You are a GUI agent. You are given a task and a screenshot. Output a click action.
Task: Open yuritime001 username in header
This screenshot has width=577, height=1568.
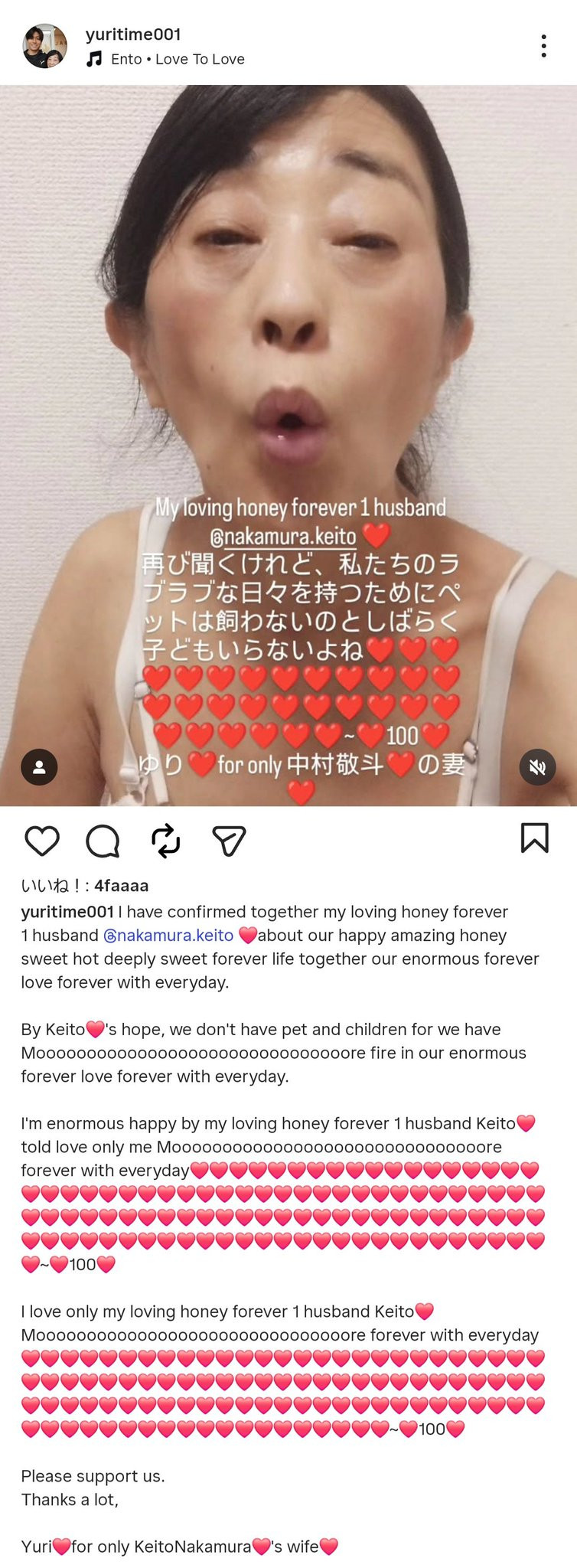tap(133, 34)
